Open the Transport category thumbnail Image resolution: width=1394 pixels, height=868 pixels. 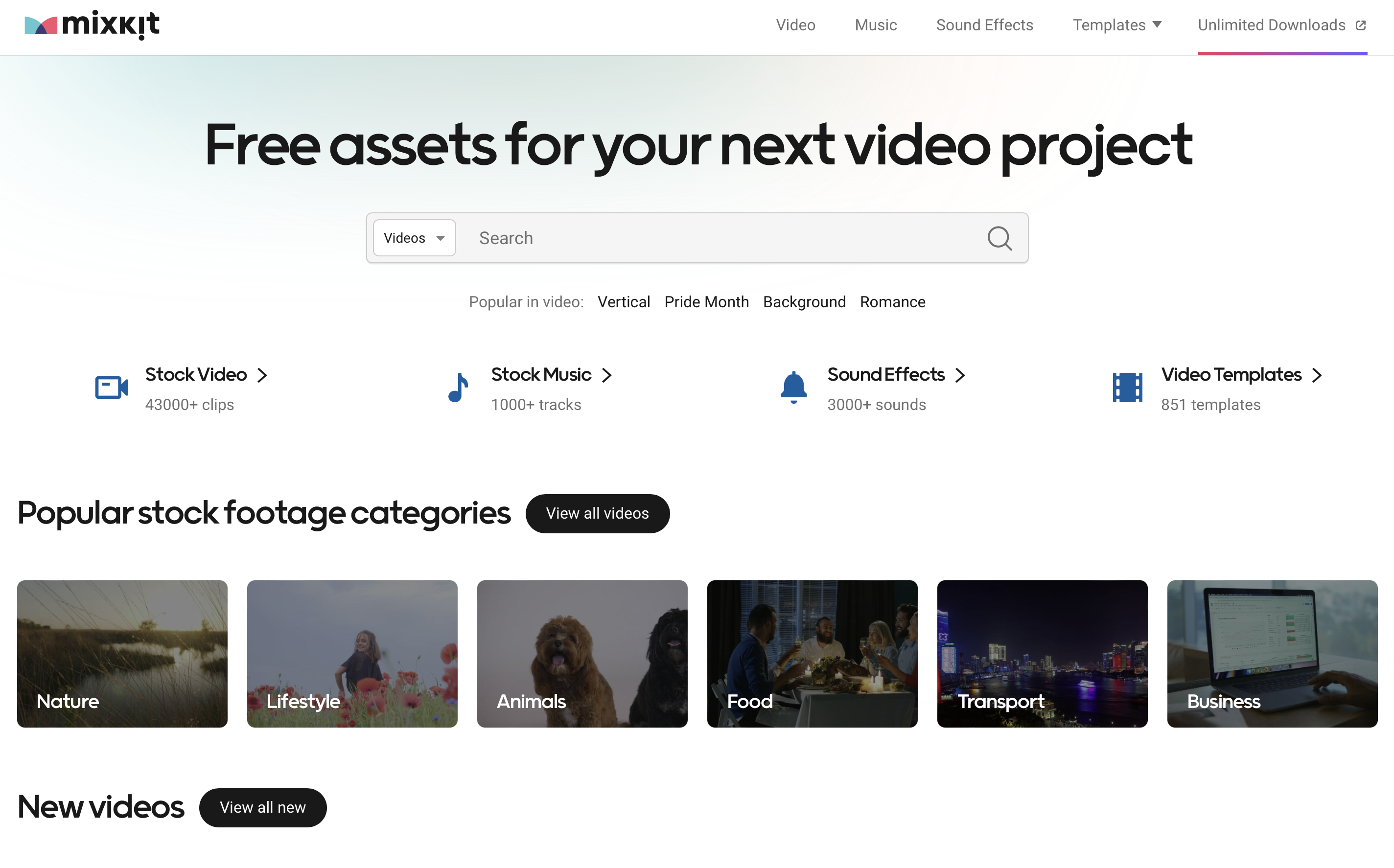coord(1042,653)
